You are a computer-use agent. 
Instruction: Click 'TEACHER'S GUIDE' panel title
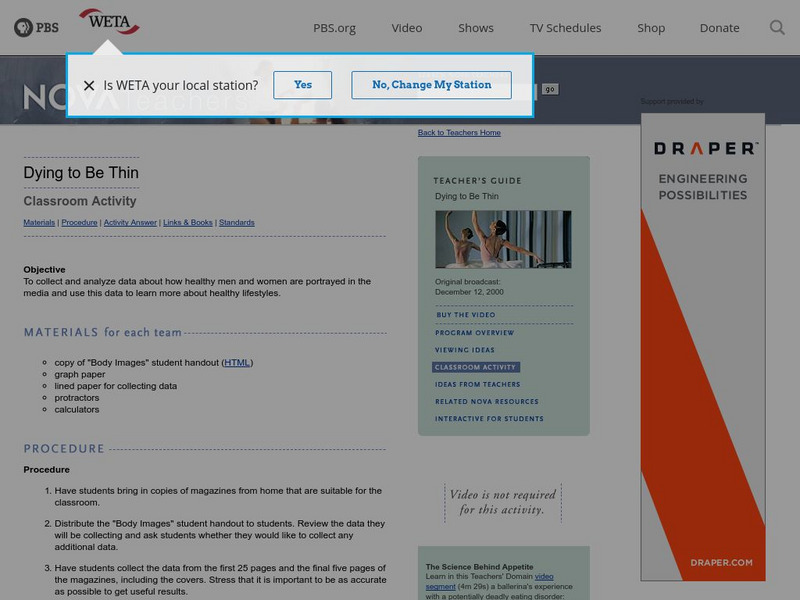[478, 181]
